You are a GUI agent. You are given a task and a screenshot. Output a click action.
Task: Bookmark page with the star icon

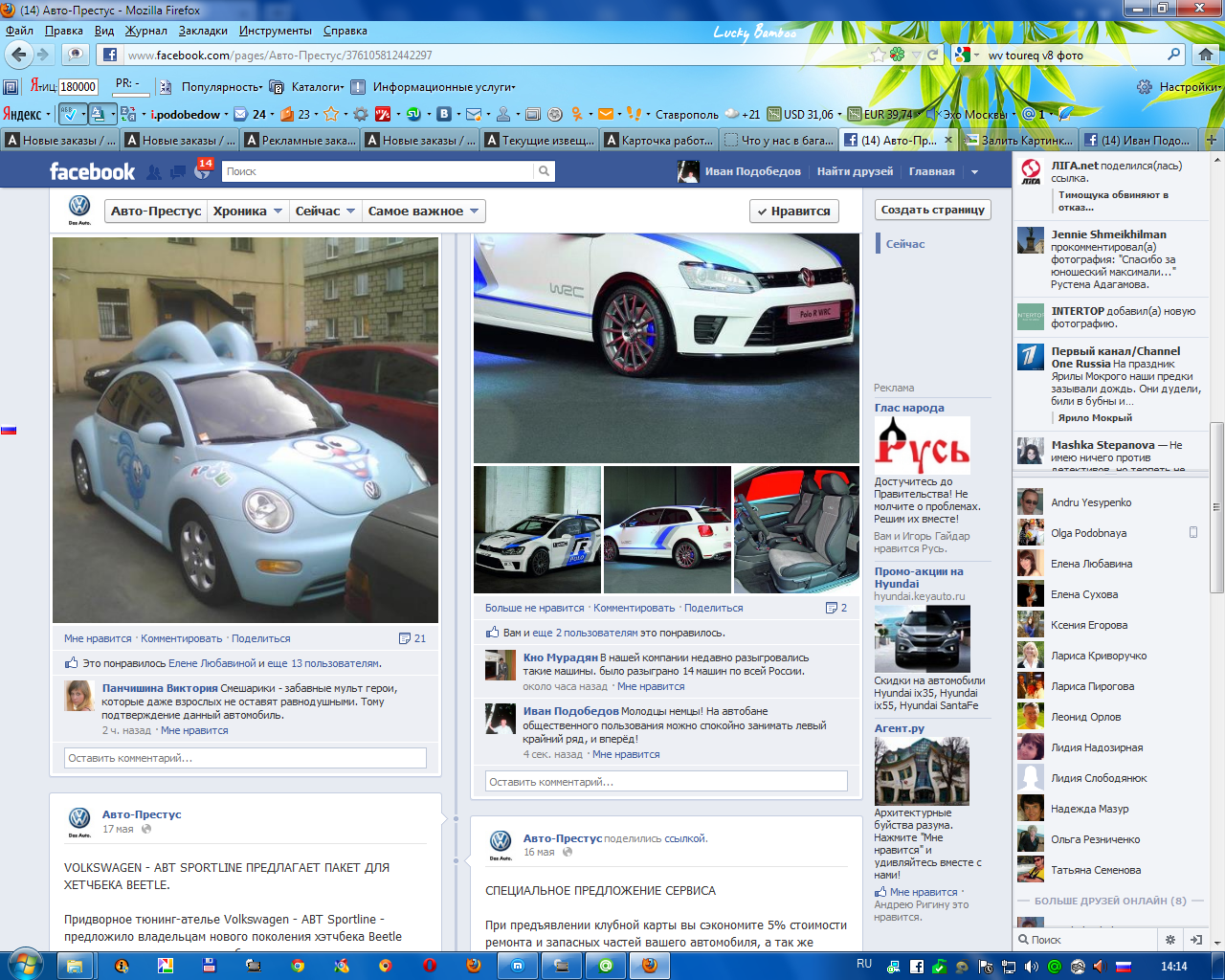878,55
